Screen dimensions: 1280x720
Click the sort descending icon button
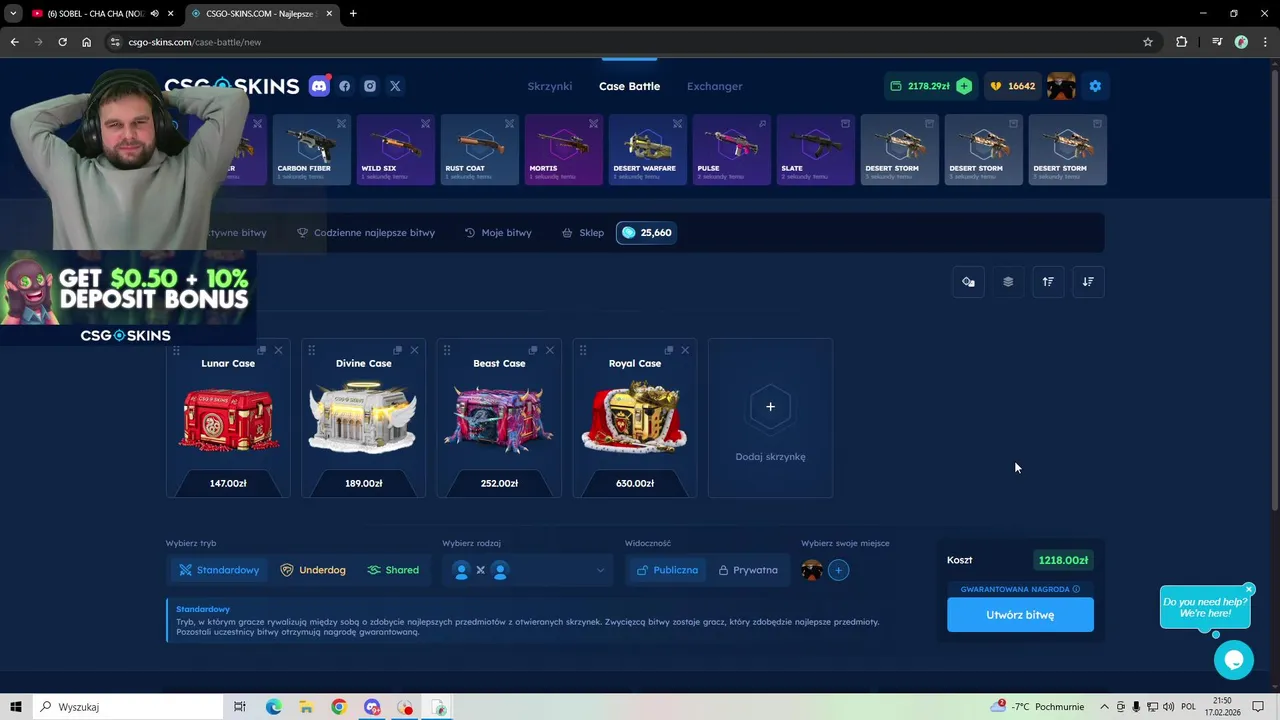[1088, 282]
